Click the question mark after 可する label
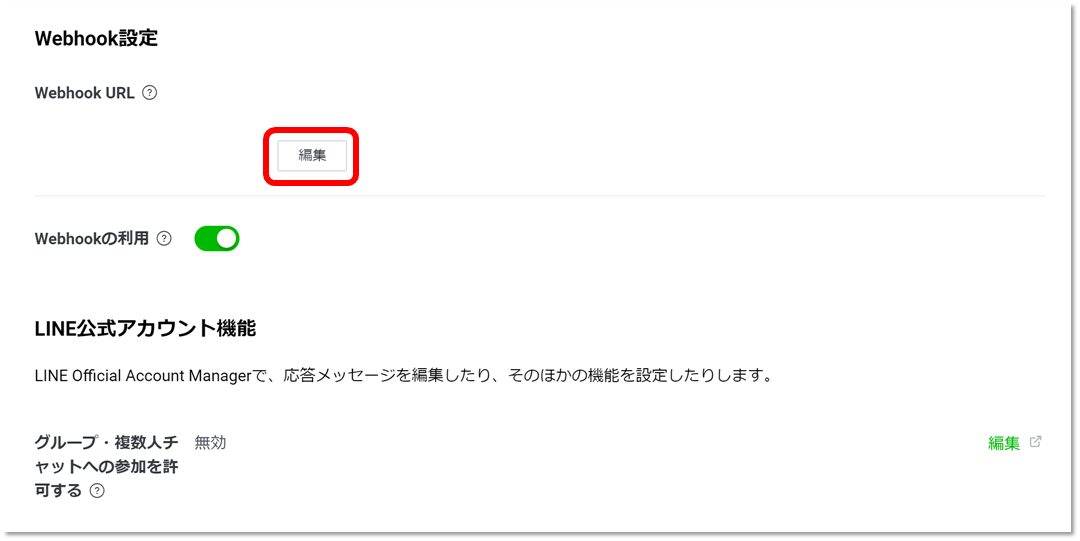Image resolution: width=1080 pixels, height=541 pixels. pyautogui.click(x=97, y=491)
